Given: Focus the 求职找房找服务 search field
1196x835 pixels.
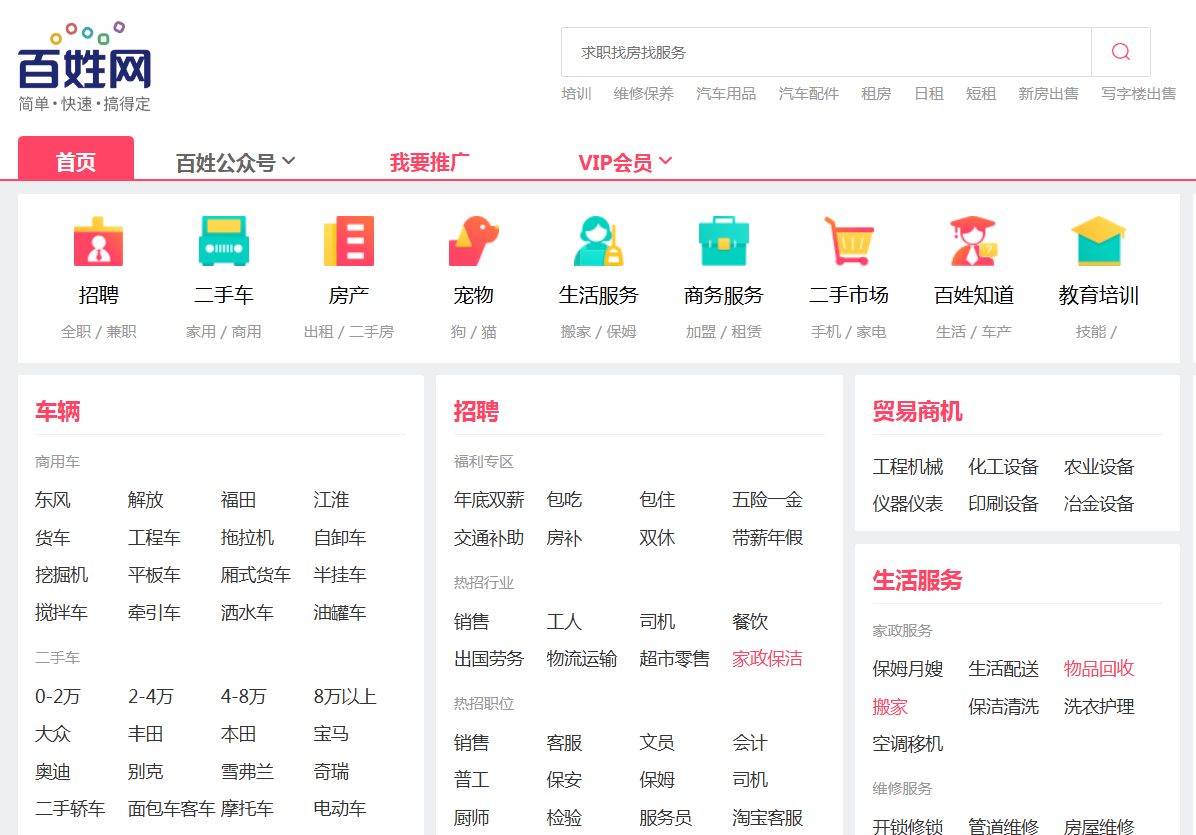Looking at the screenshot, I should pyautogui.click(x=827, y=52).
